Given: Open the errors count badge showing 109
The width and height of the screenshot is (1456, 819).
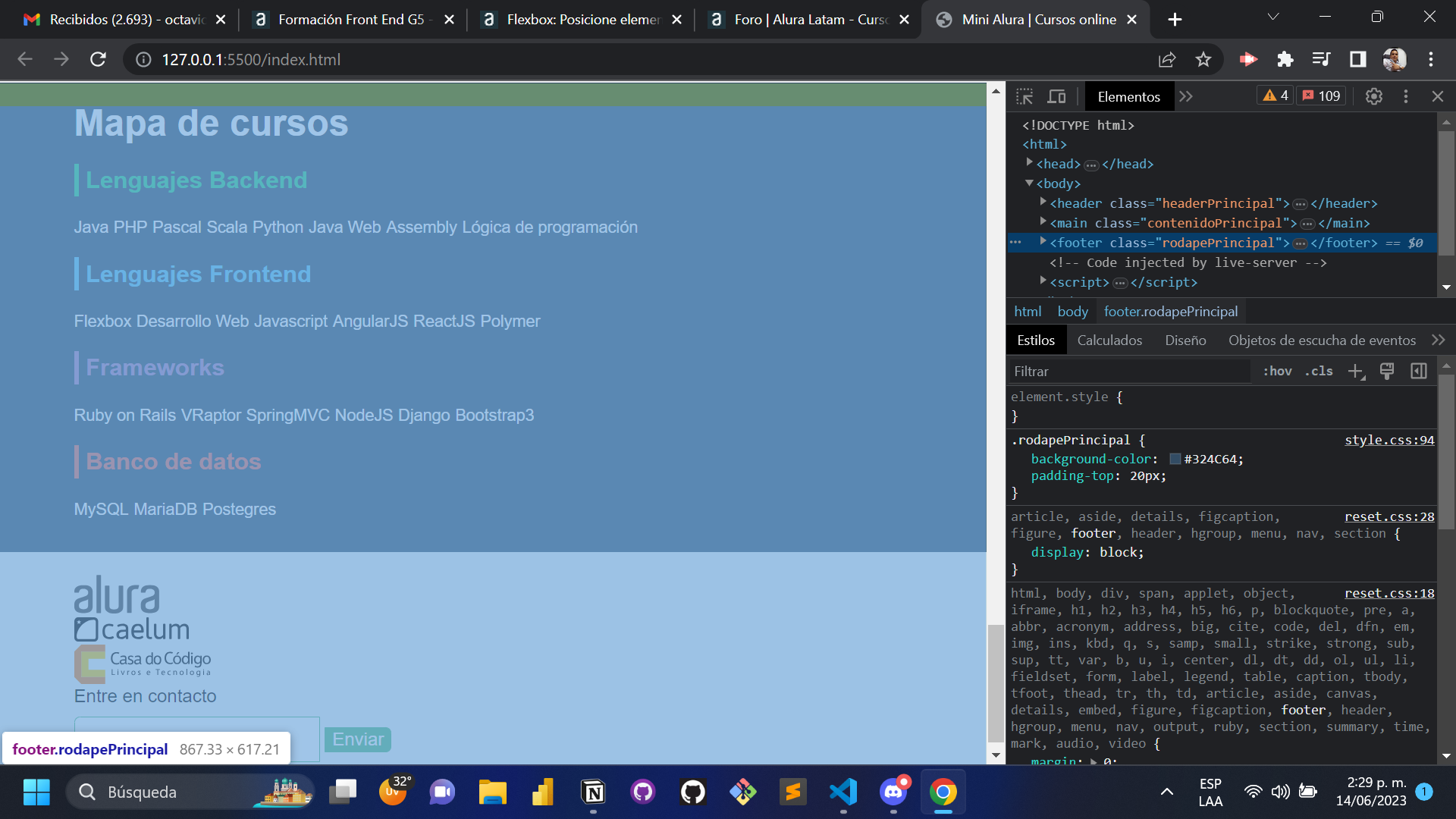Looking at the screenshot, I should [x=1320, y=96].
